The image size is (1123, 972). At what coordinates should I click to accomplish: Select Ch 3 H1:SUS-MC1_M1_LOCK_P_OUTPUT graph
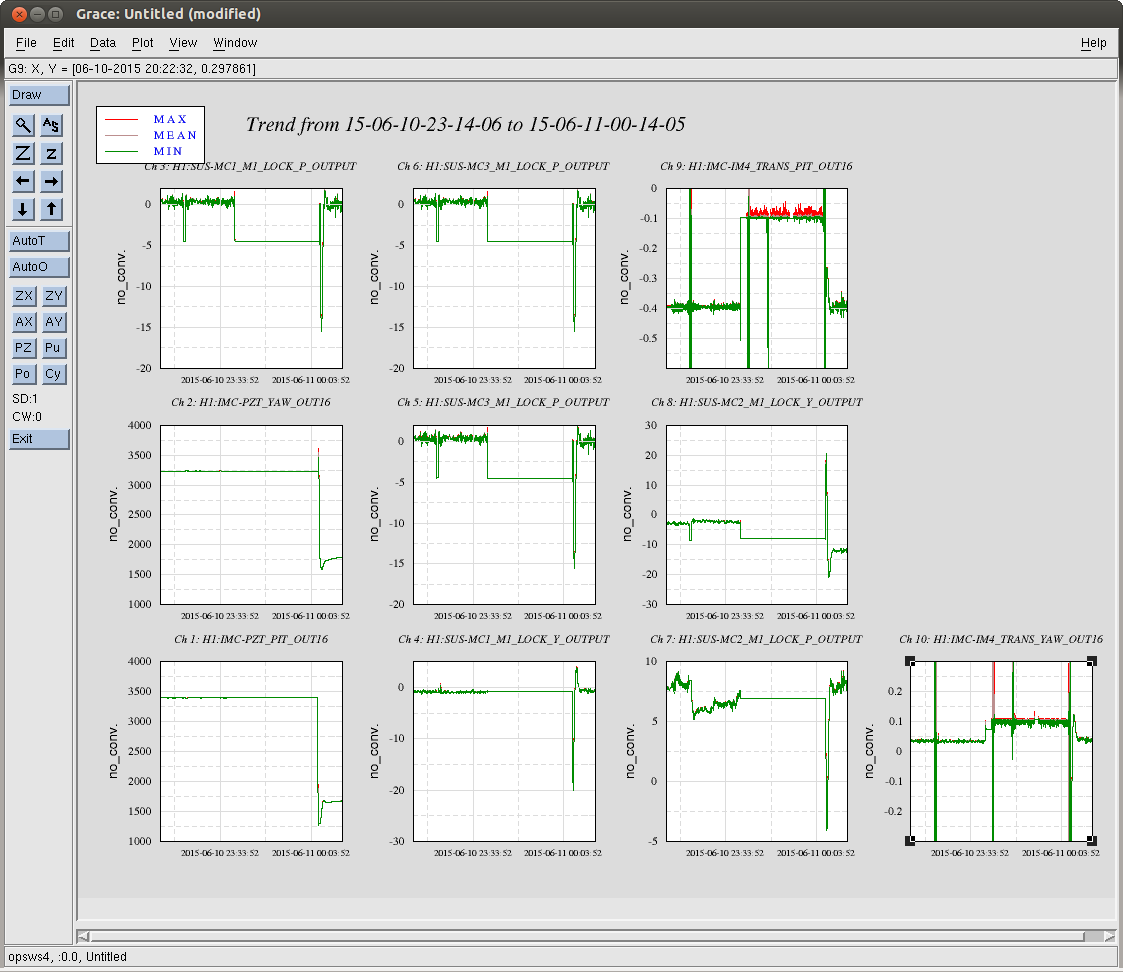pyautogui.click(x=251, y=279)
